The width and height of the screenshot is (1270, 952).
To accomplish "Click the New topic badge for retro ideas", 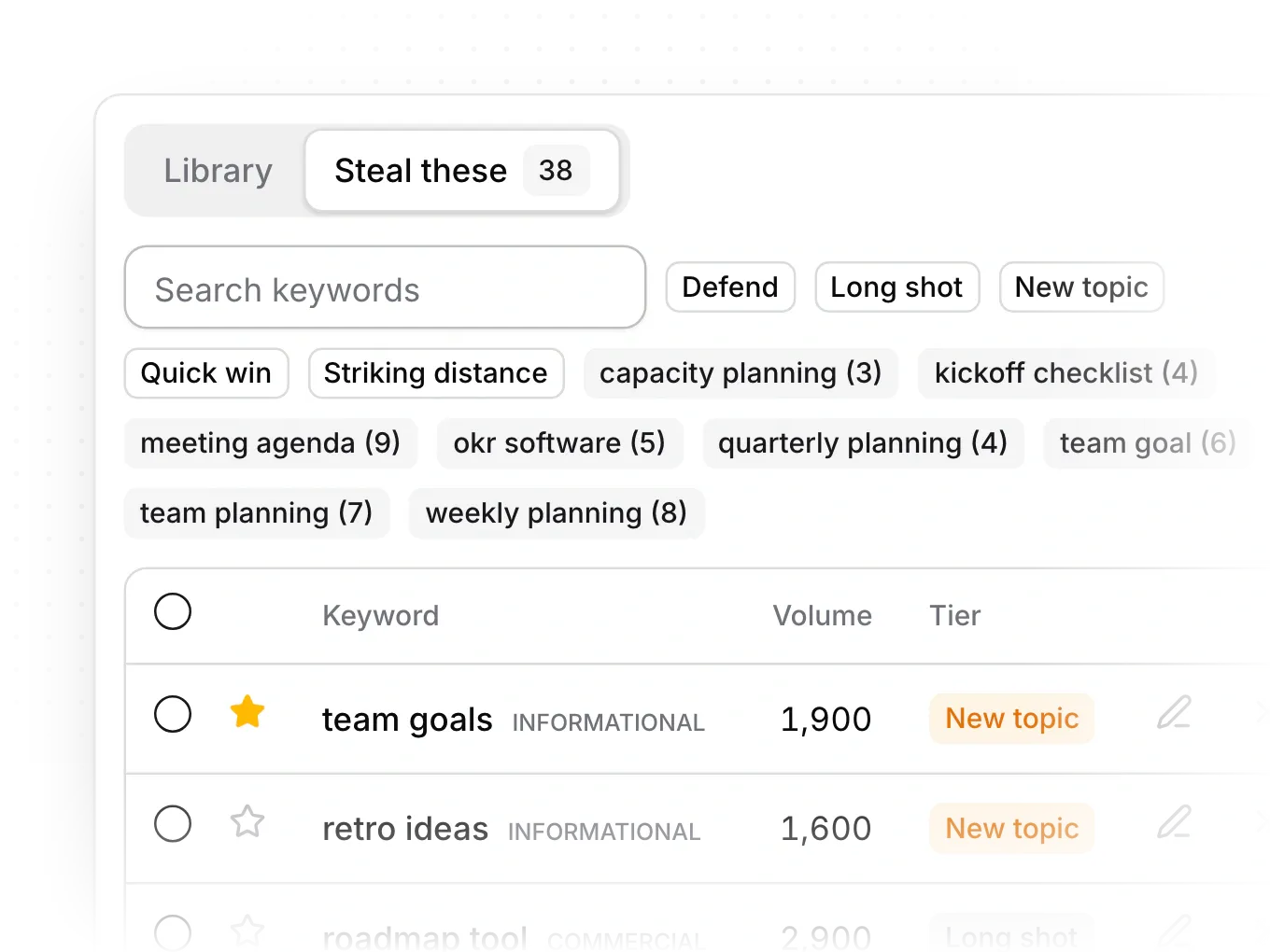I will click(1011, 828).
